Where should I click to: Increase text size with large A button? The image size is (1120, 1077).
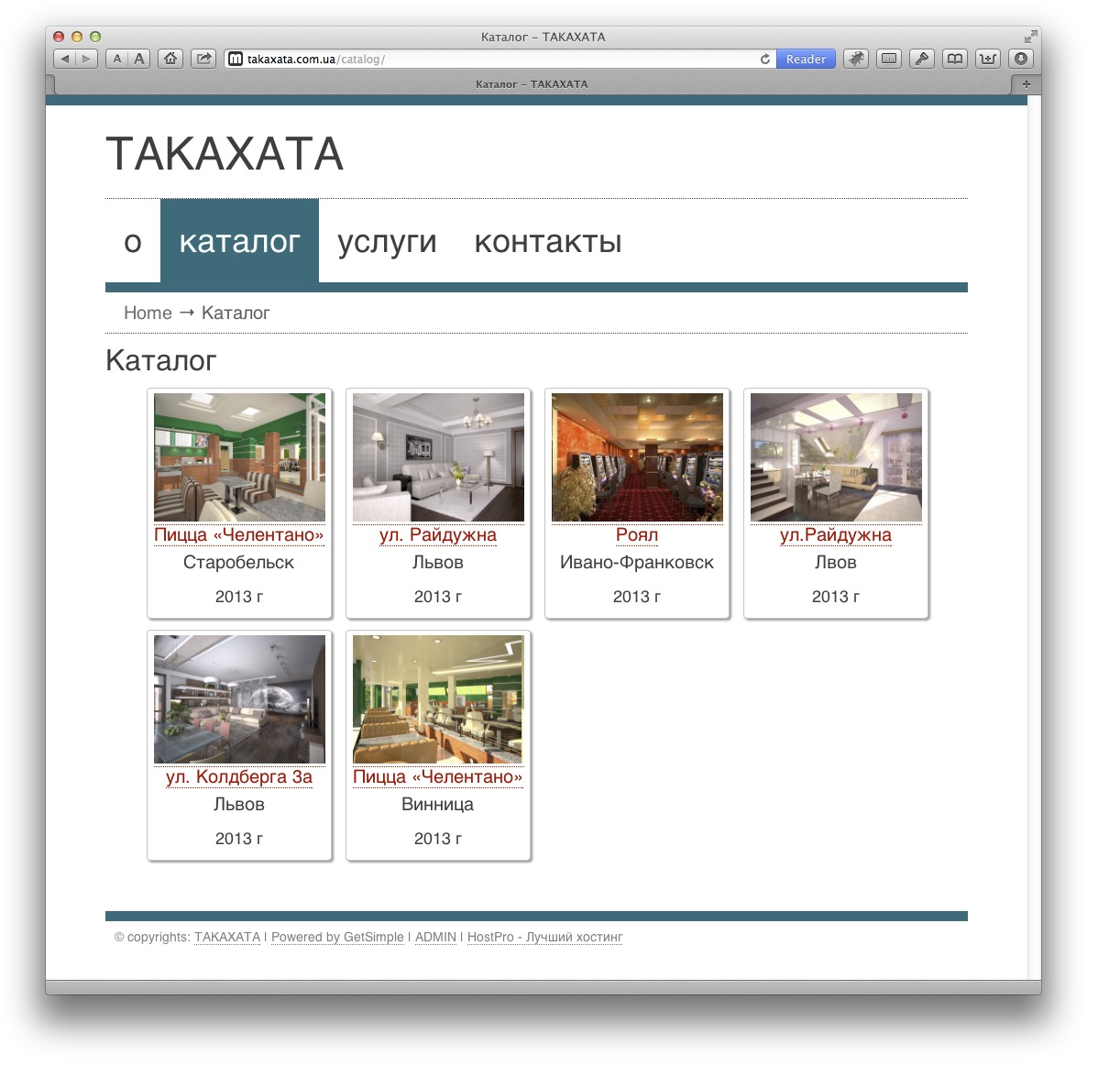tap(139, 59)
